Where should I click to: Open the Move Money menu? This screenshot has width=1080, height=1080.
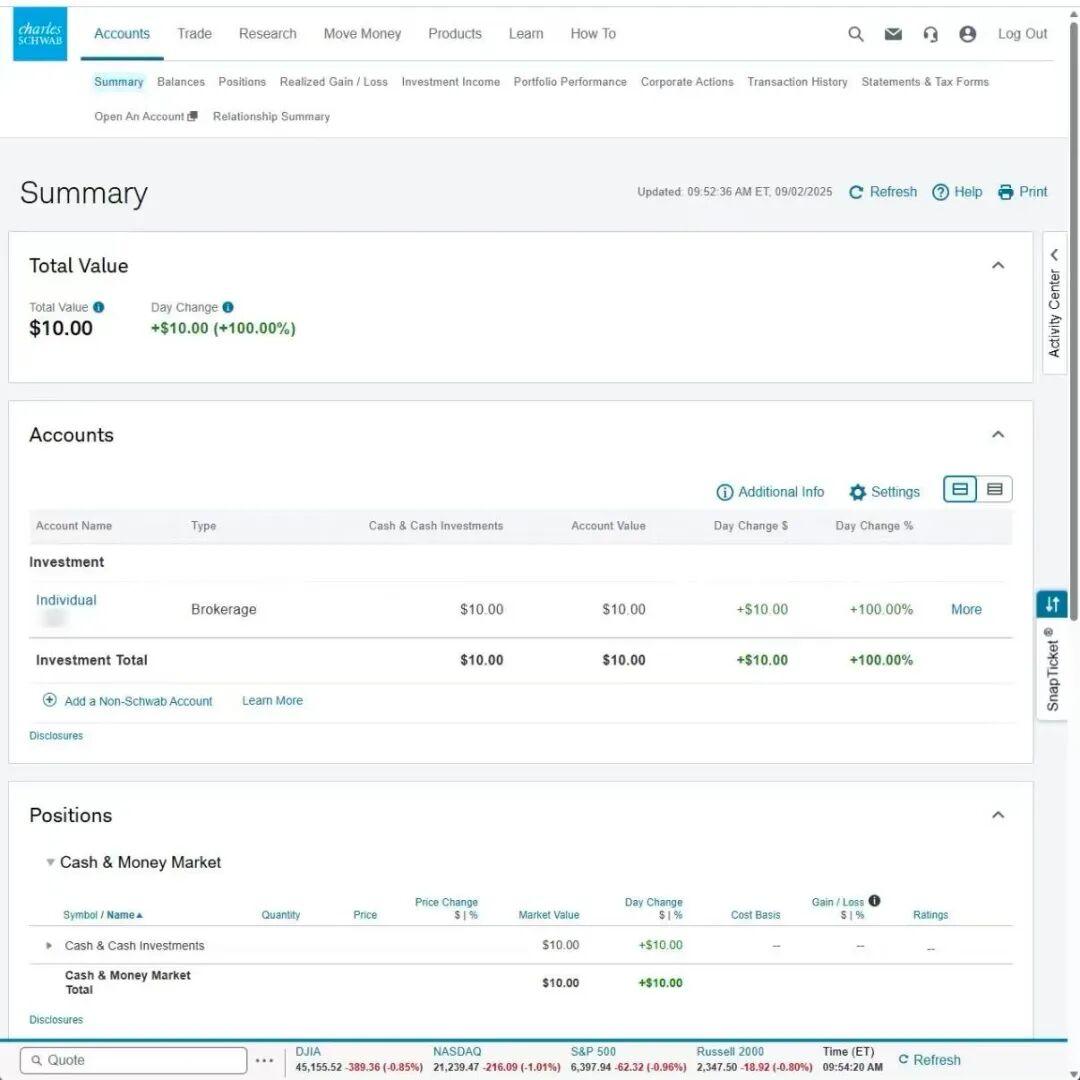click(362, 34)
